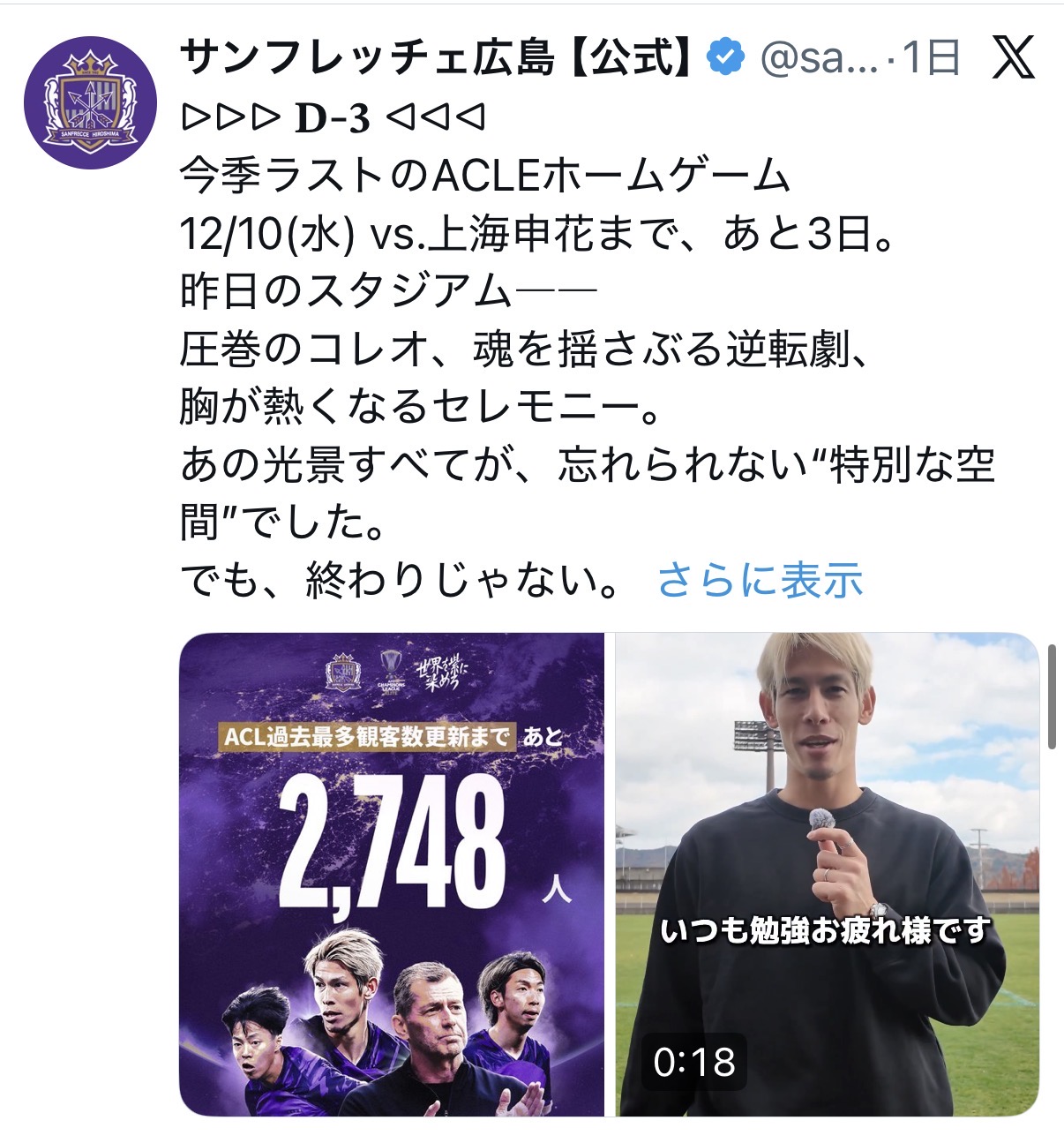
Task: Click the microphone held in the video
Action: point(822,820)
